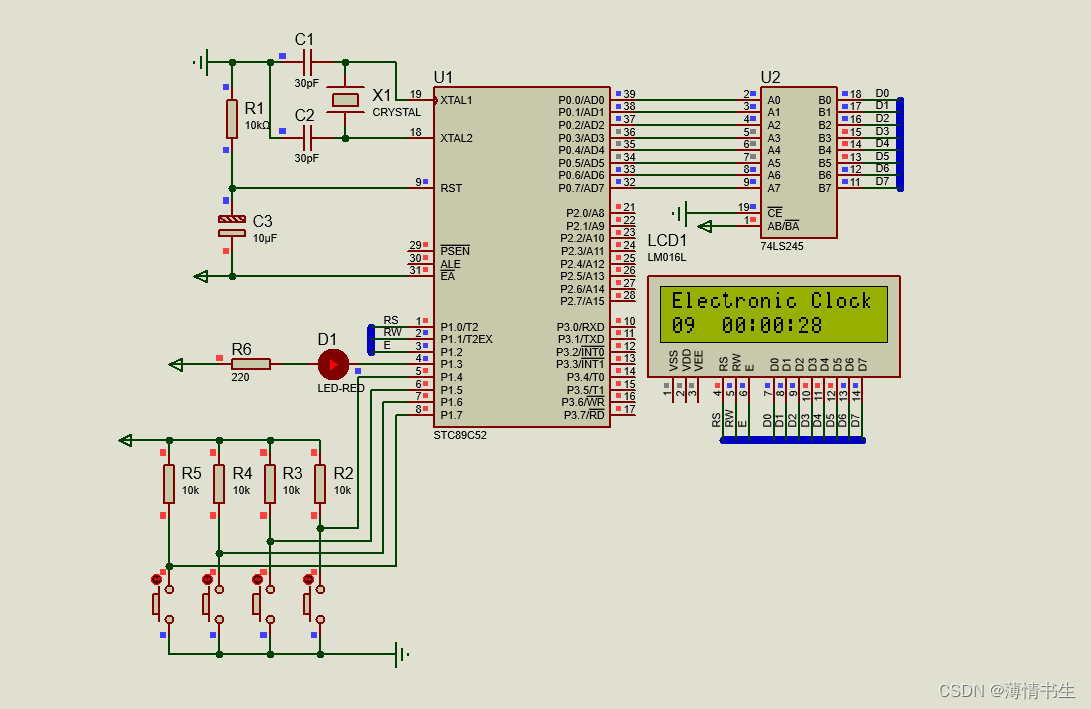Select the ground symbol left of C1

(x=201, y=63)
